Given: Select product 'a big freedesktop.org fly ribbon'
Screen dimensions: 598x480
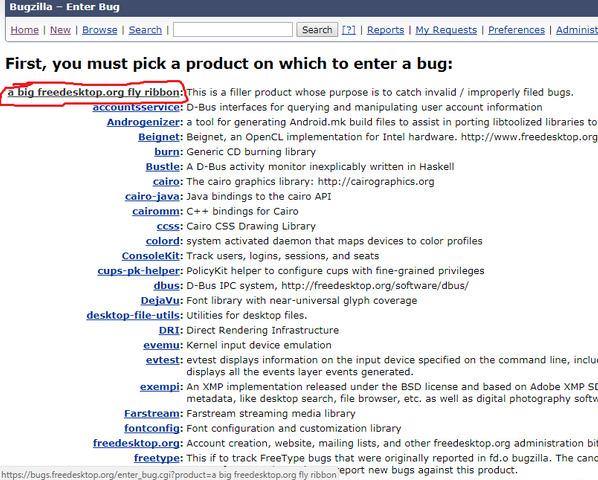Looking at the screenshot, I should 93,92.
